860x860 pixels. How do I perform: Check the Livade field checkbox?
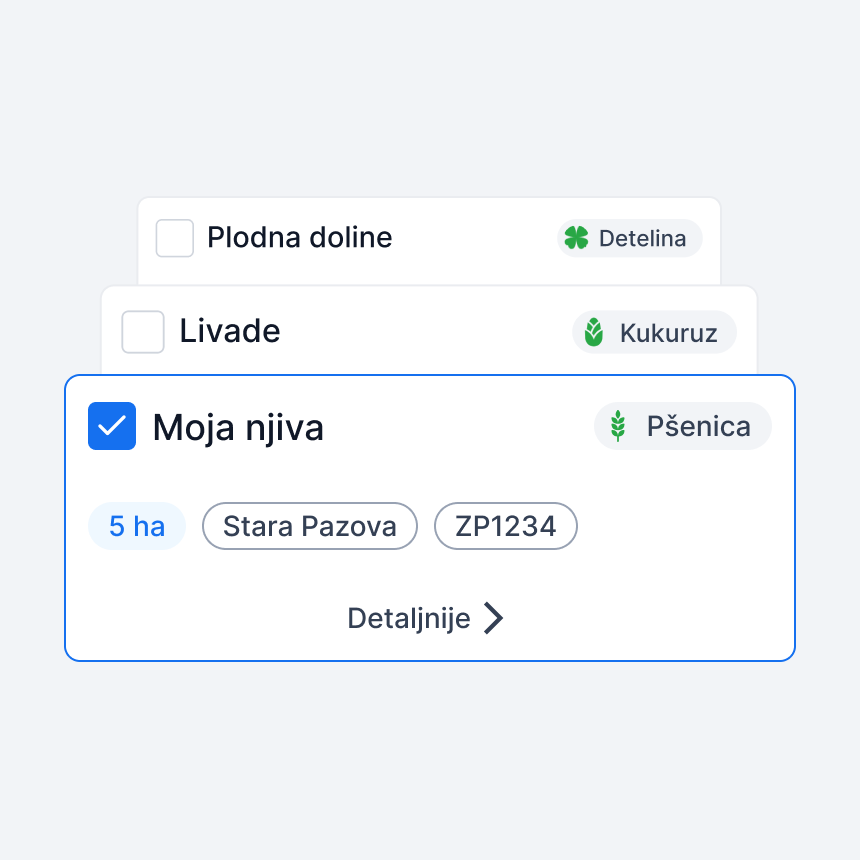point(143,332)
